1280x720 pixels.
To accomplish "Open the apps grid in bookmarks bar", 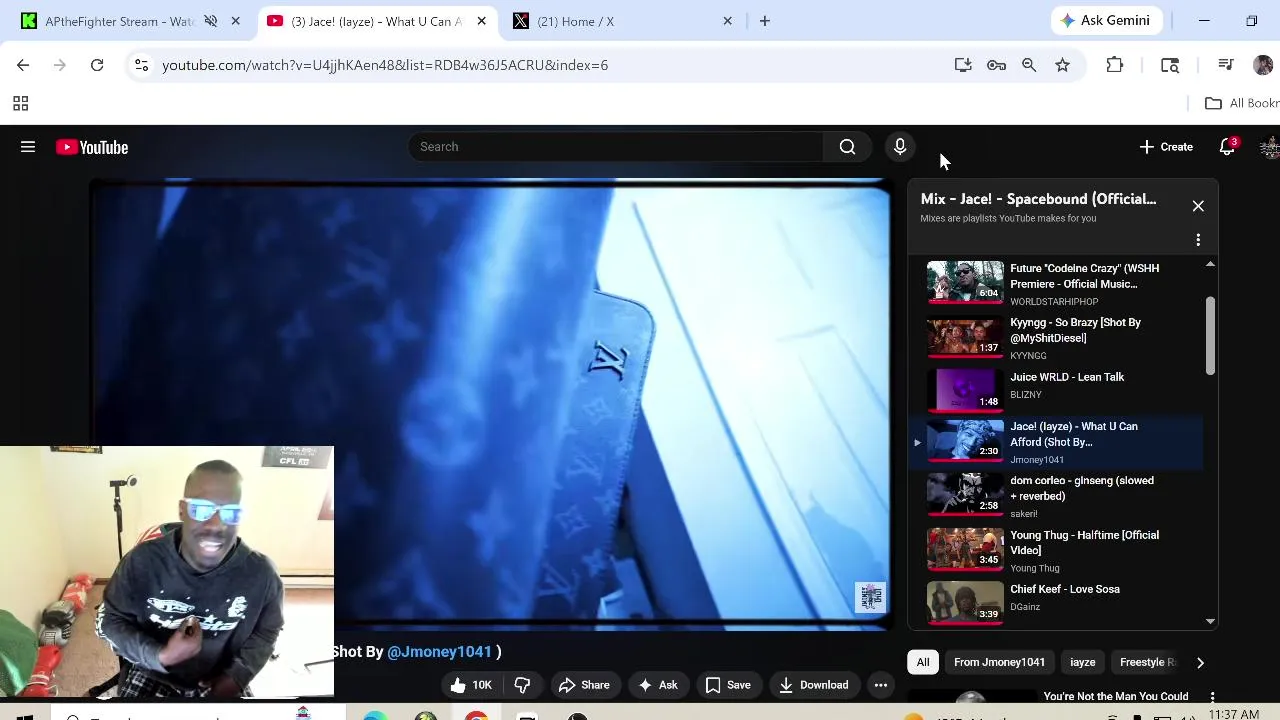I will [20, 103].
